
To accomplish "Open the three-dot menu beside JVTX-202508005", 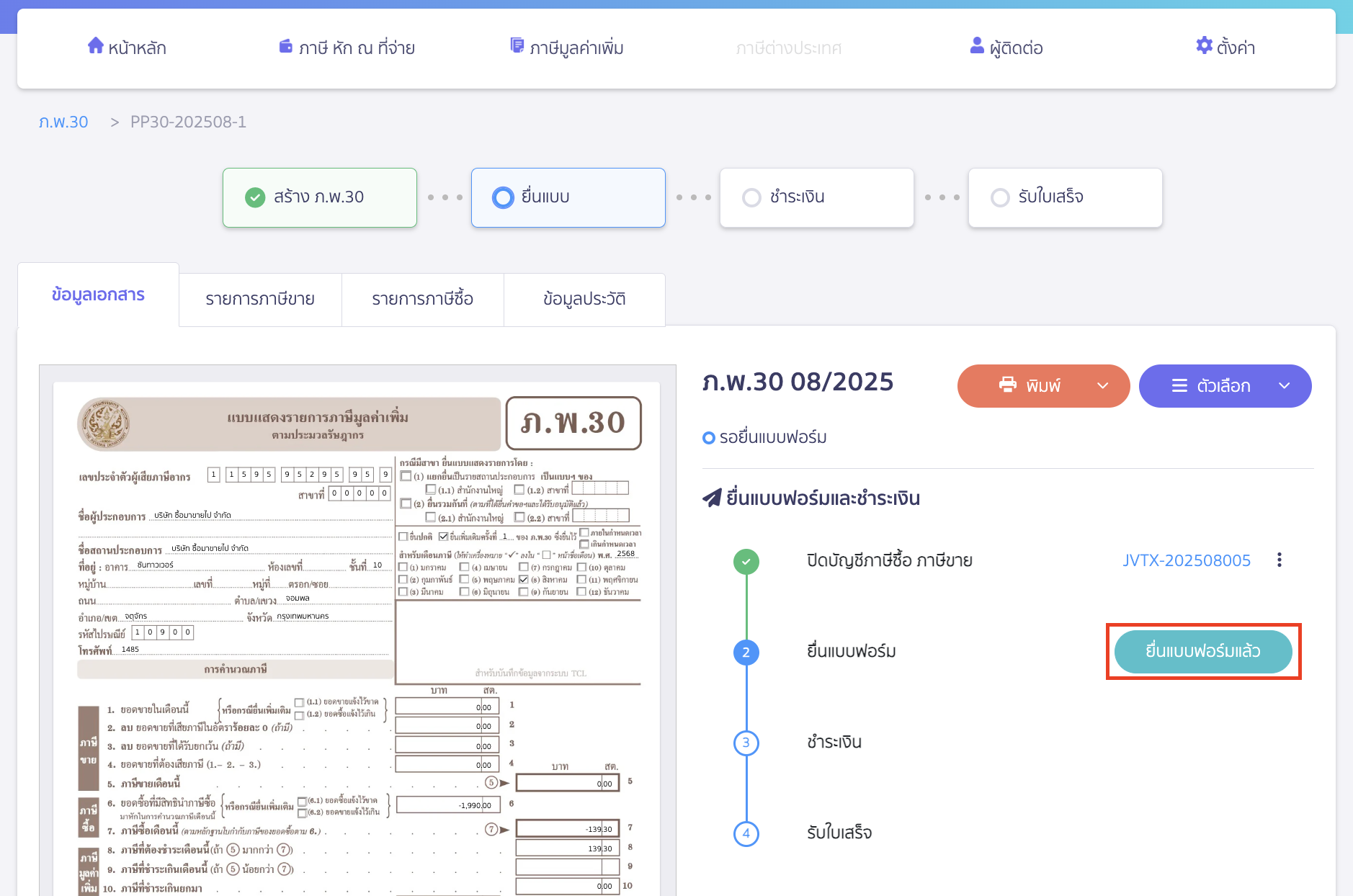I will [1279, 560].
